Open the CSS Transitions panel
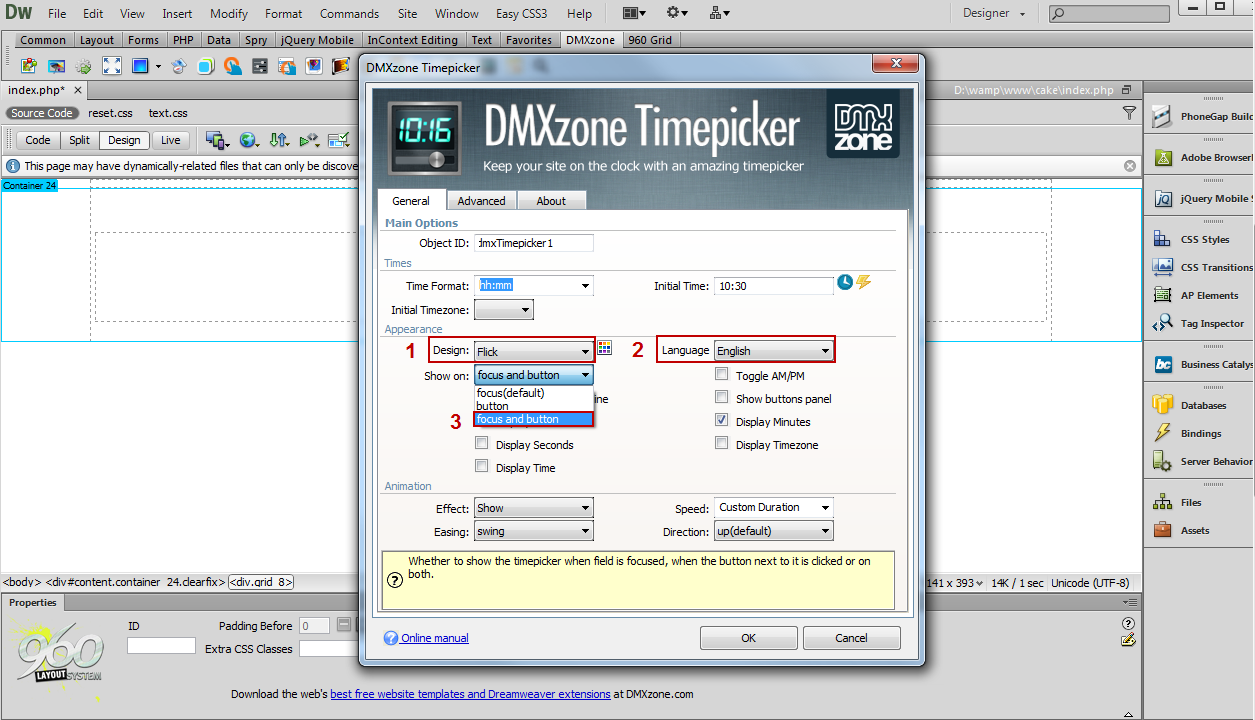Image resolution: width=1255 pixels, height=720 pixels. pos(1204,267)
